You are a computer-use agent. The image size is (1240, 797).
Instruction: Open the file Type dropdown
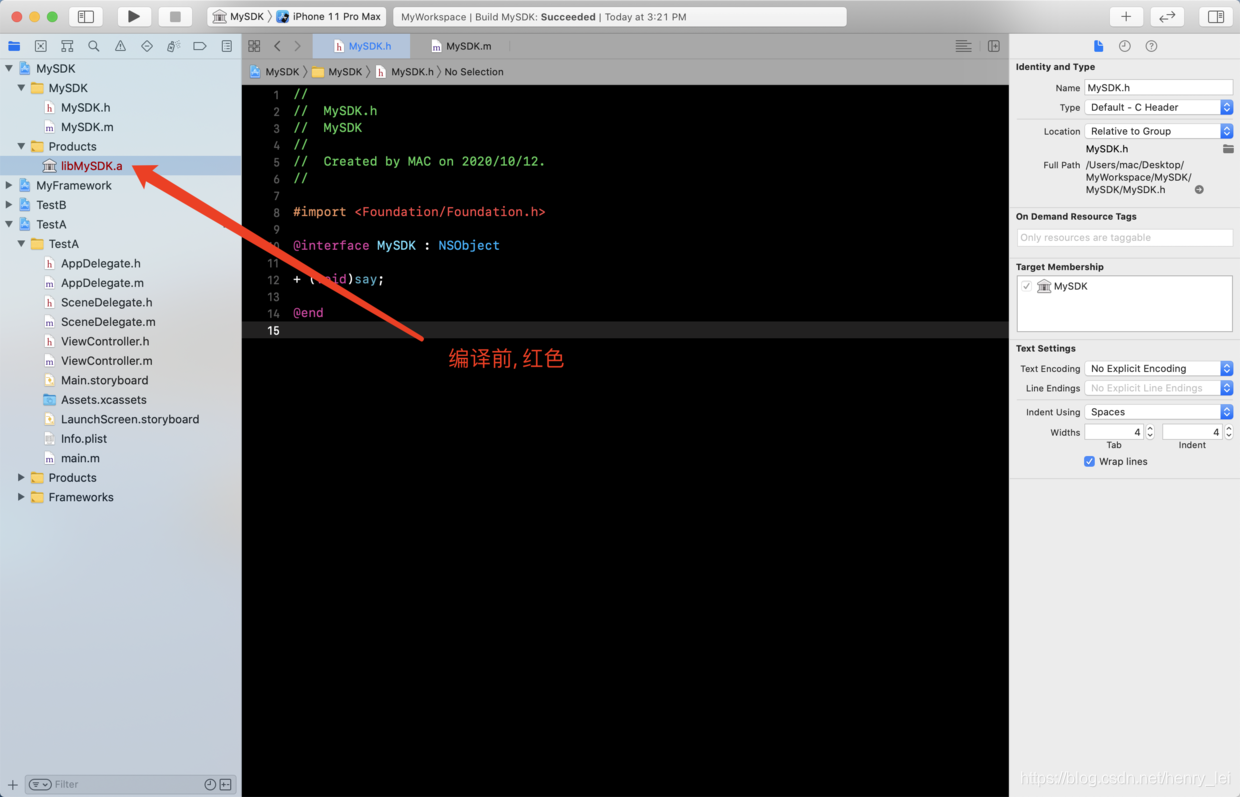click(x=1158, y=107)
